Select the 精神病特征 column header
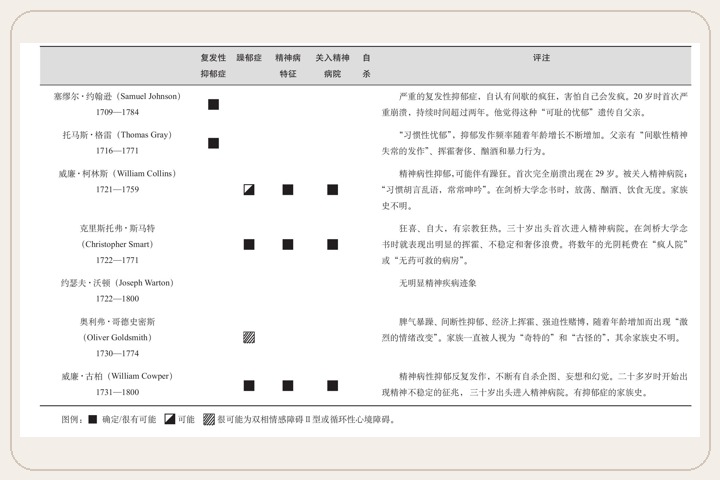 click(x=288, y=66)
